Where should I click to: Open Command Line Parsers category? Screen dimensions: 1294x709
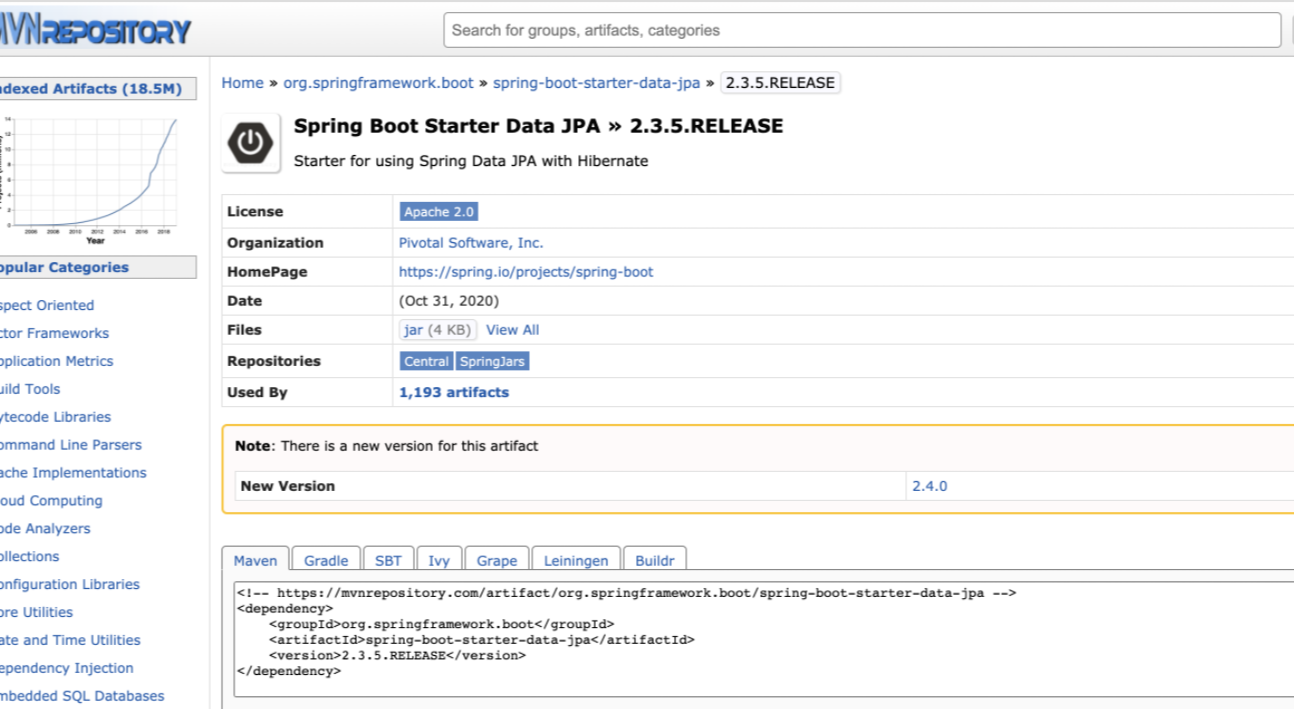(x=70, y=446)
